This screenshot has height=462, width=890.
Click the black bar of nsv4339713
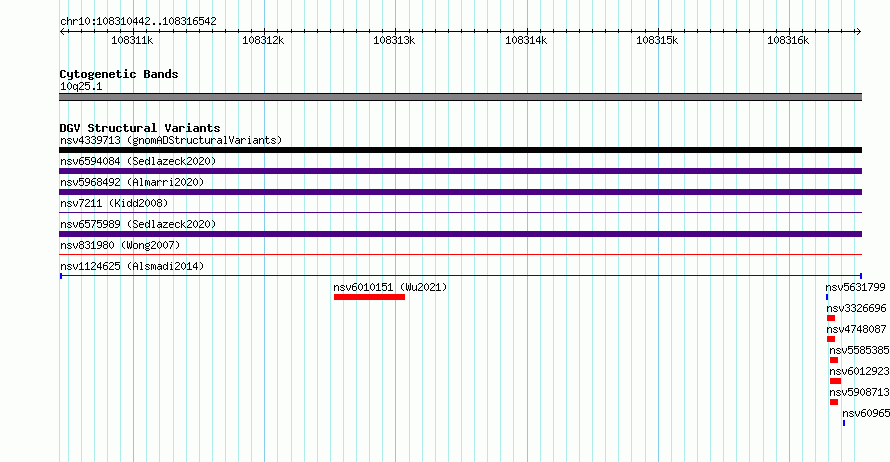460,150
